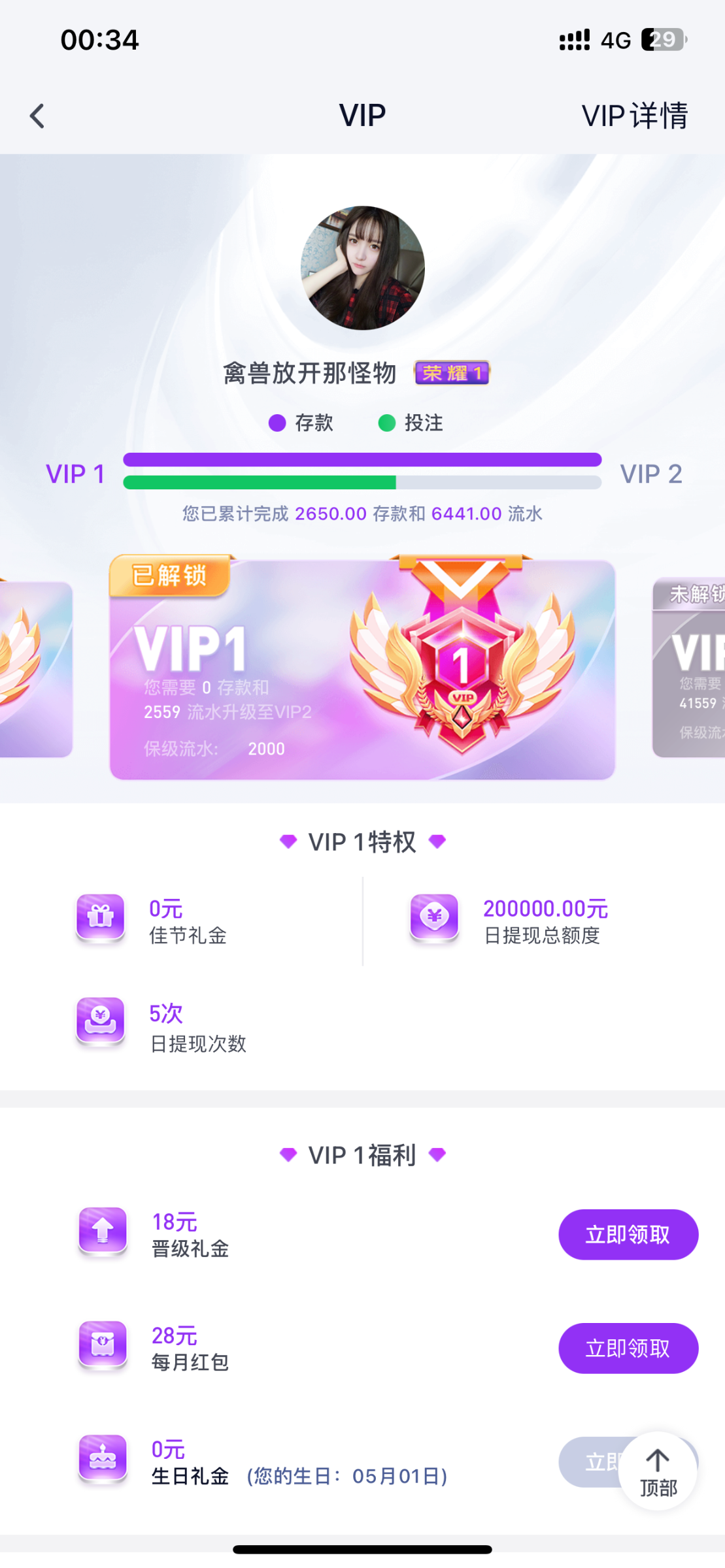This screenshot has width=725, height=1568.
Task: Show the locked VIP2 card on right
Action: tap(688, 668)
